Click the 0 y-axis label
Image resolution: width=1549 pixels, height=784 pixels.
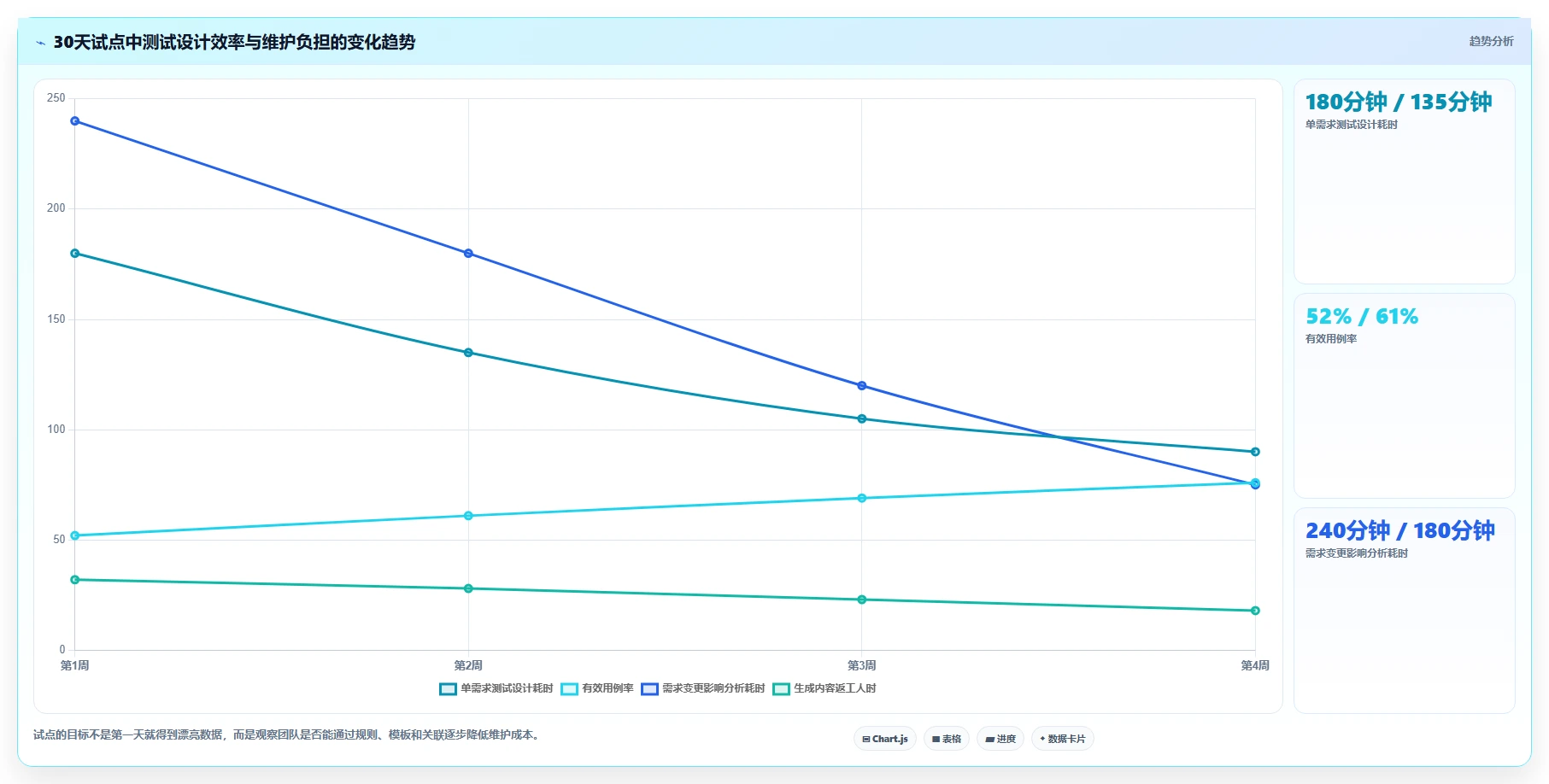point(62,650)
